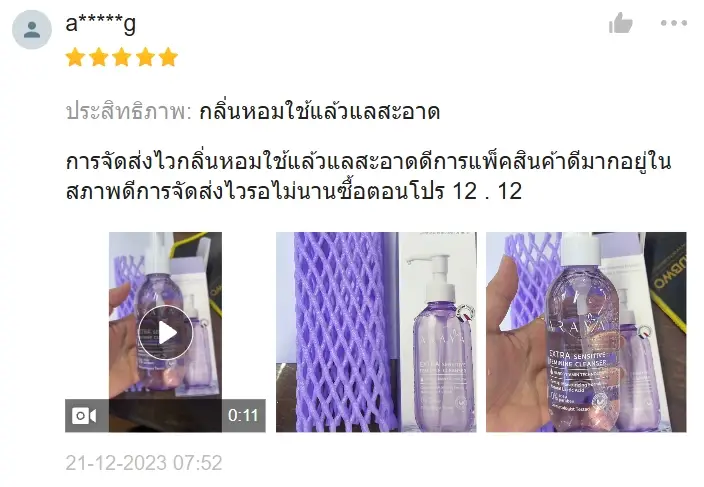Open the purple net packaging photo
704x487 pixels.
(x=376, y=332)
